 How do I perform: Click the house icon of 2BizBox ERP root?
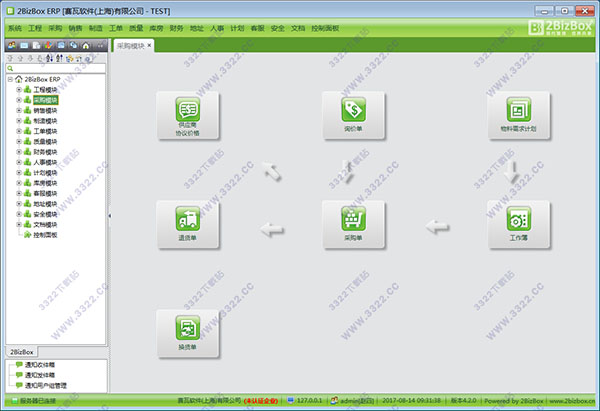point(19,79)
